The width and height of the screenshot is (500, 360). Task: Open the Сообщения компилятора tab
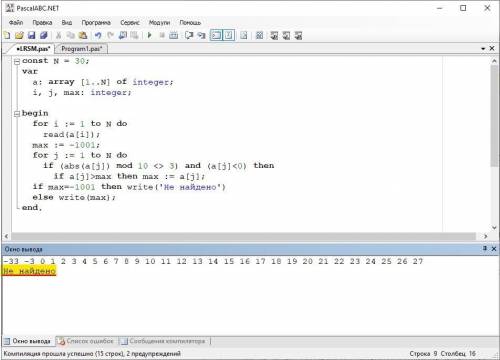[164, 341]
